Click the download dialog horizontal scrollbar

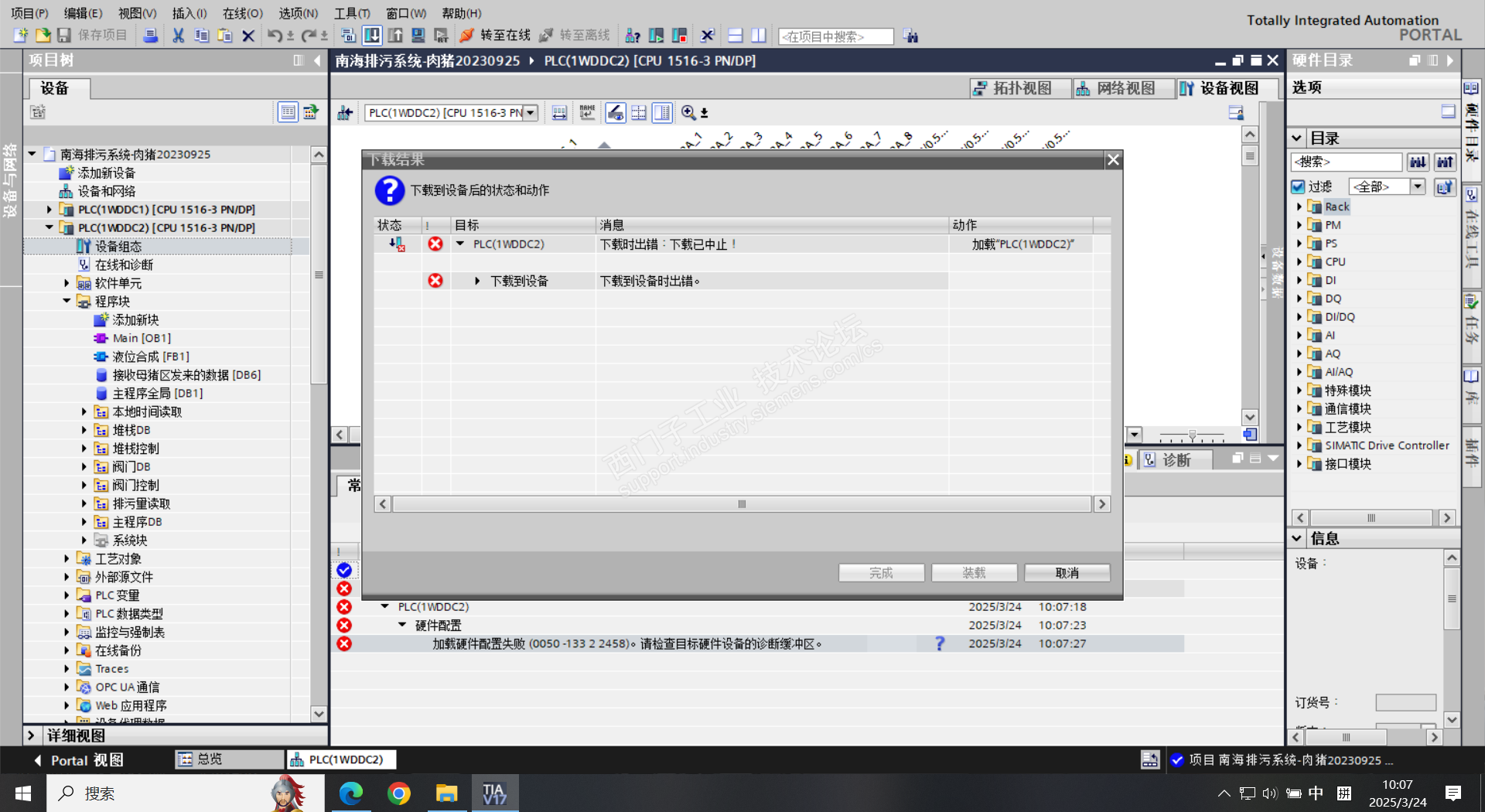(742, 504)
